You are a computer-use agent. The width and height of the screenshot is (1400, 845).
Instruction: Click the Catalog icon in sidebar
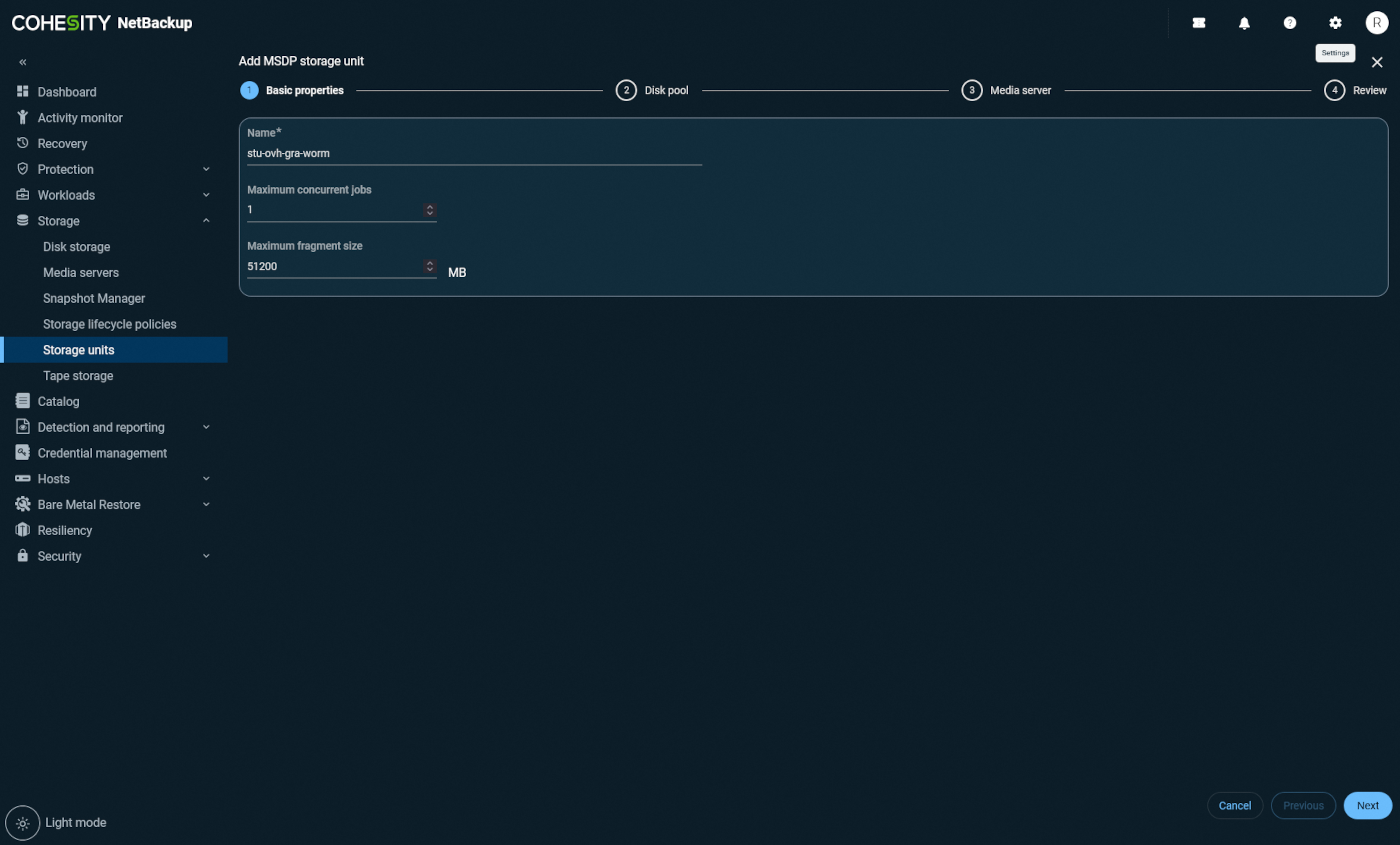[x=23, y=401]
